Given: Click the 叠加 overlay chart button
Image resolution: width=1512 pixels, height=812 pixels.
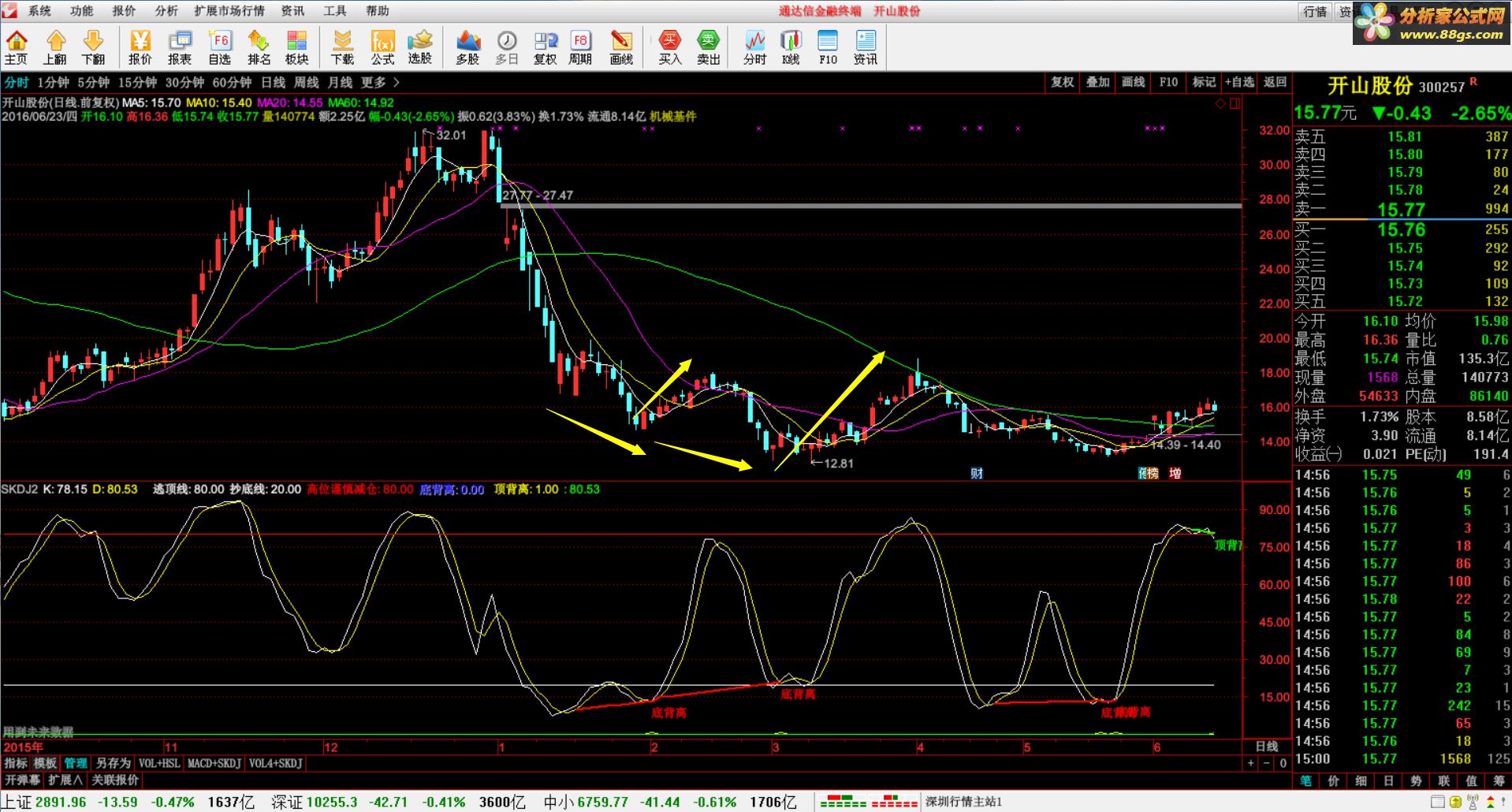Looking at the screenshot, I should pos(1098,82).
